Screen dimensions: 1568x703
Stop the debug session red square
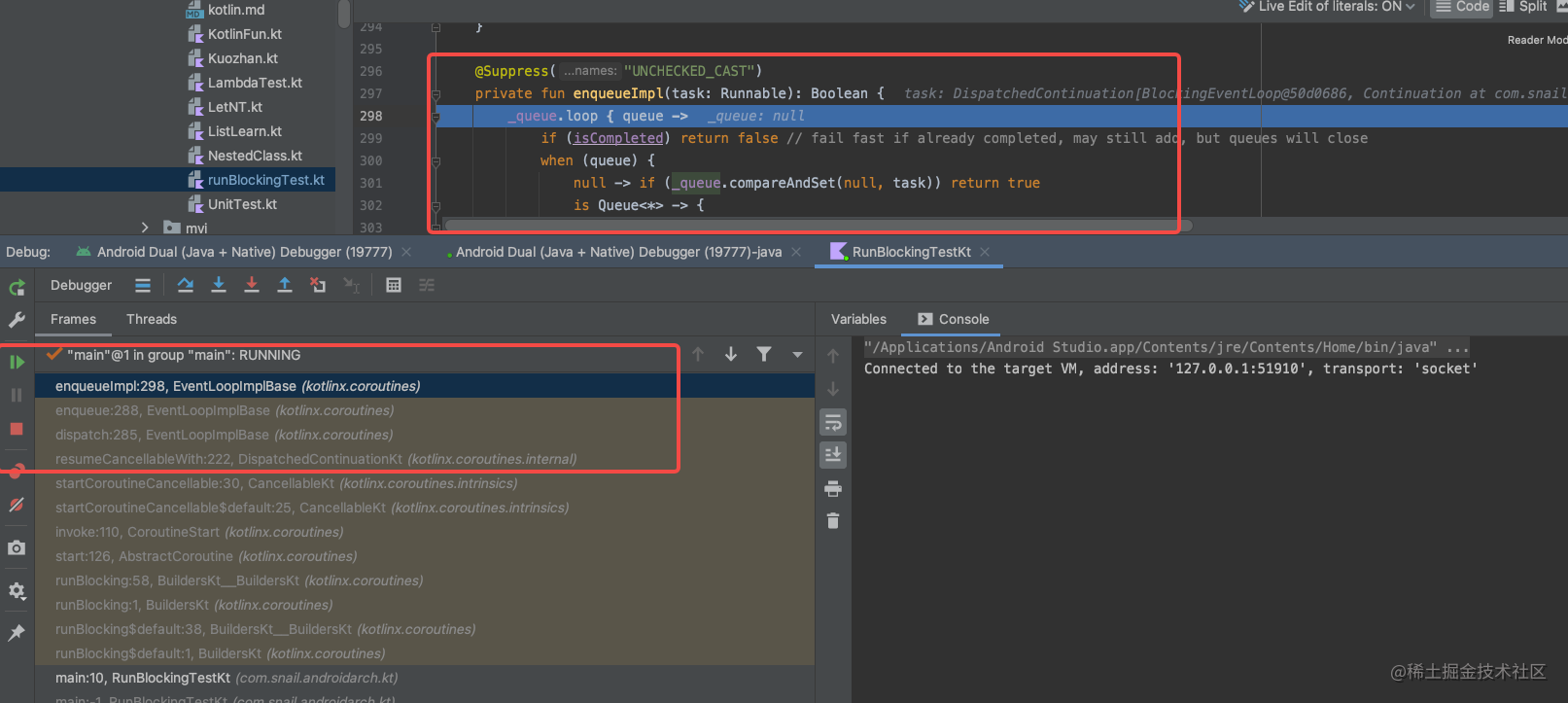tap(17, 429)
